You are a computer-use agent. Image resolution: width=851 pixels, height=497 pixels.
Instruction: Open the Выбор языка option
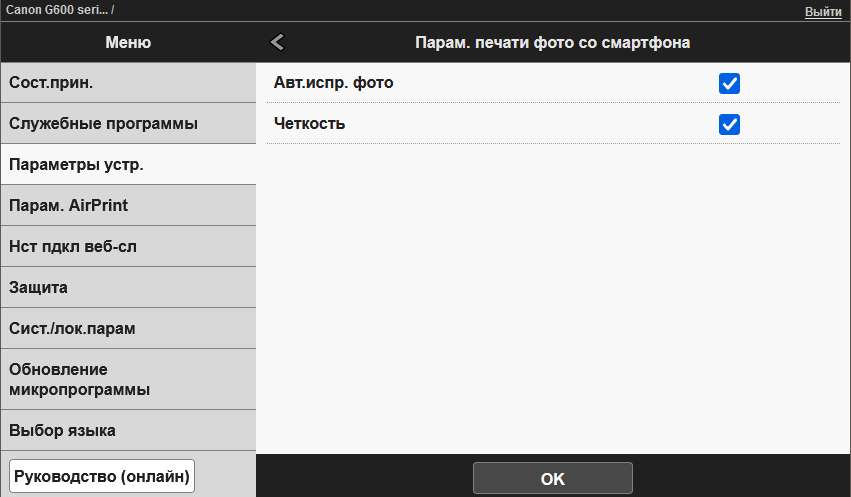pyautogui.click(x=128, y=430)
